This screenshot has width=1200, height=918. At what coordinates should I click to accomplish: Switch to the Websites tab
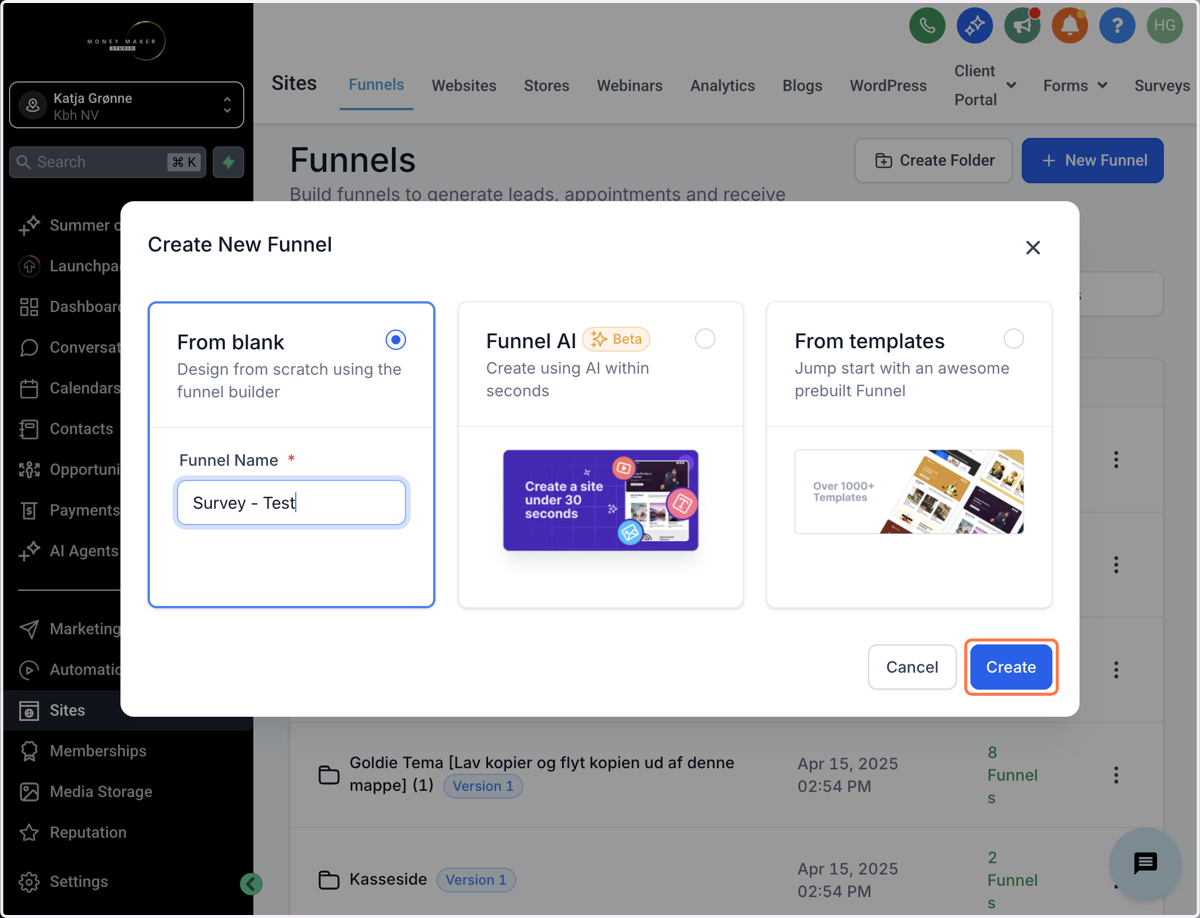coord(464,86)
